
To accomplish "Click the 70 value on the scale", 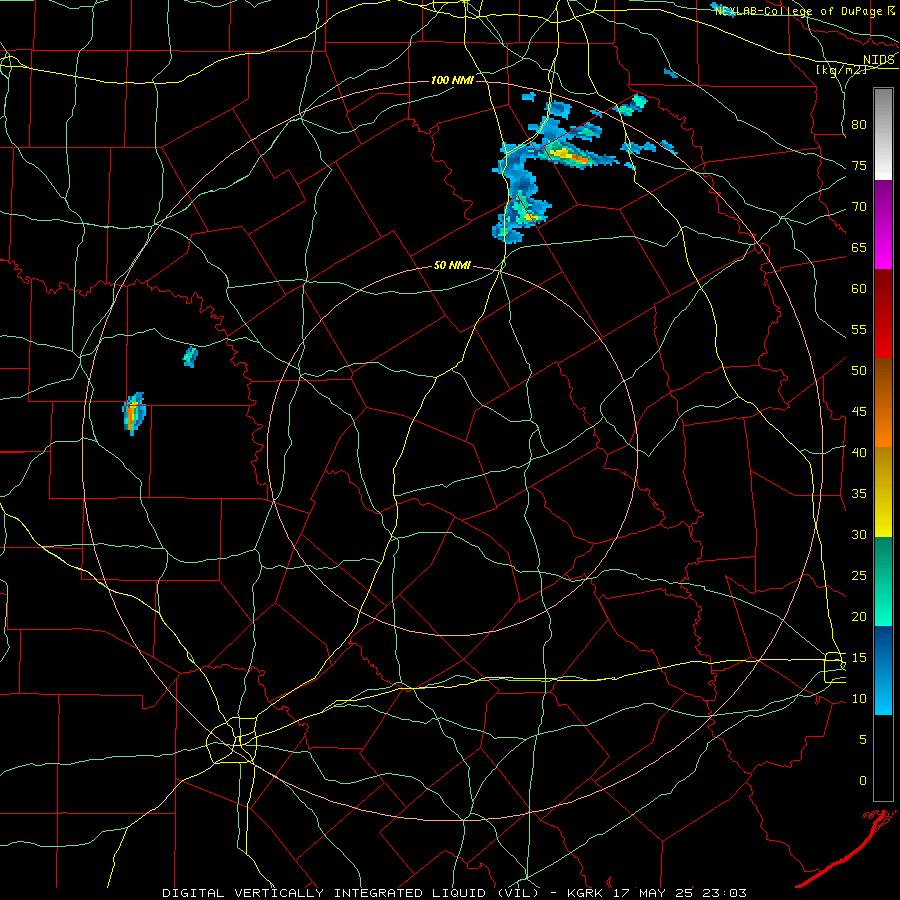I will coord(859,207).
